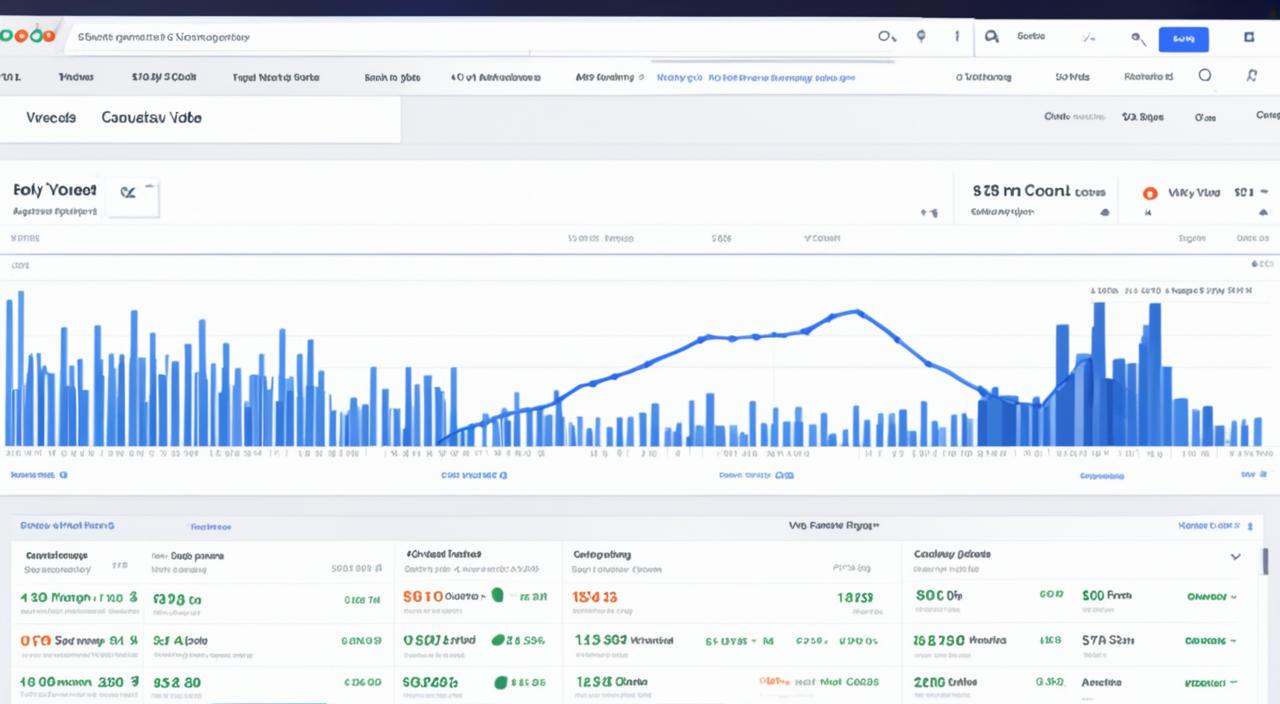Open the "Mt9 Coraling" menu item
The width and height of the screenshot is (1280, 704).
coord(605,76)
